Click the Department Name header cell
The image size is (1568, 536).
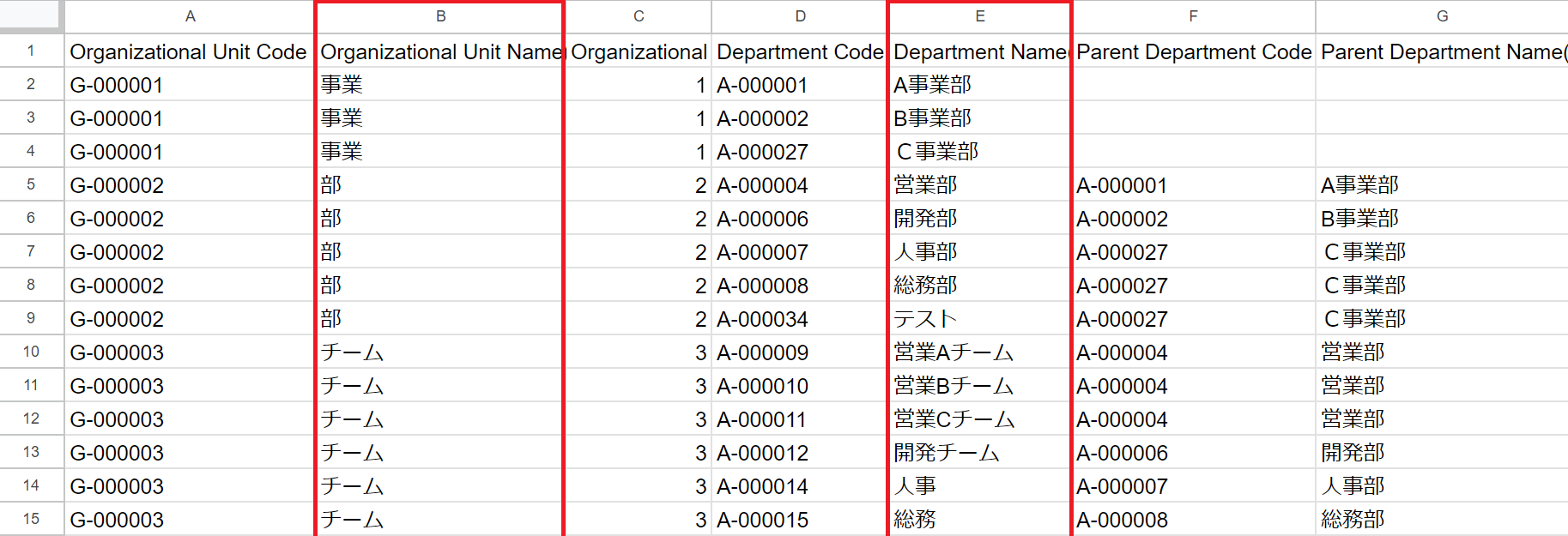(979, 51)
